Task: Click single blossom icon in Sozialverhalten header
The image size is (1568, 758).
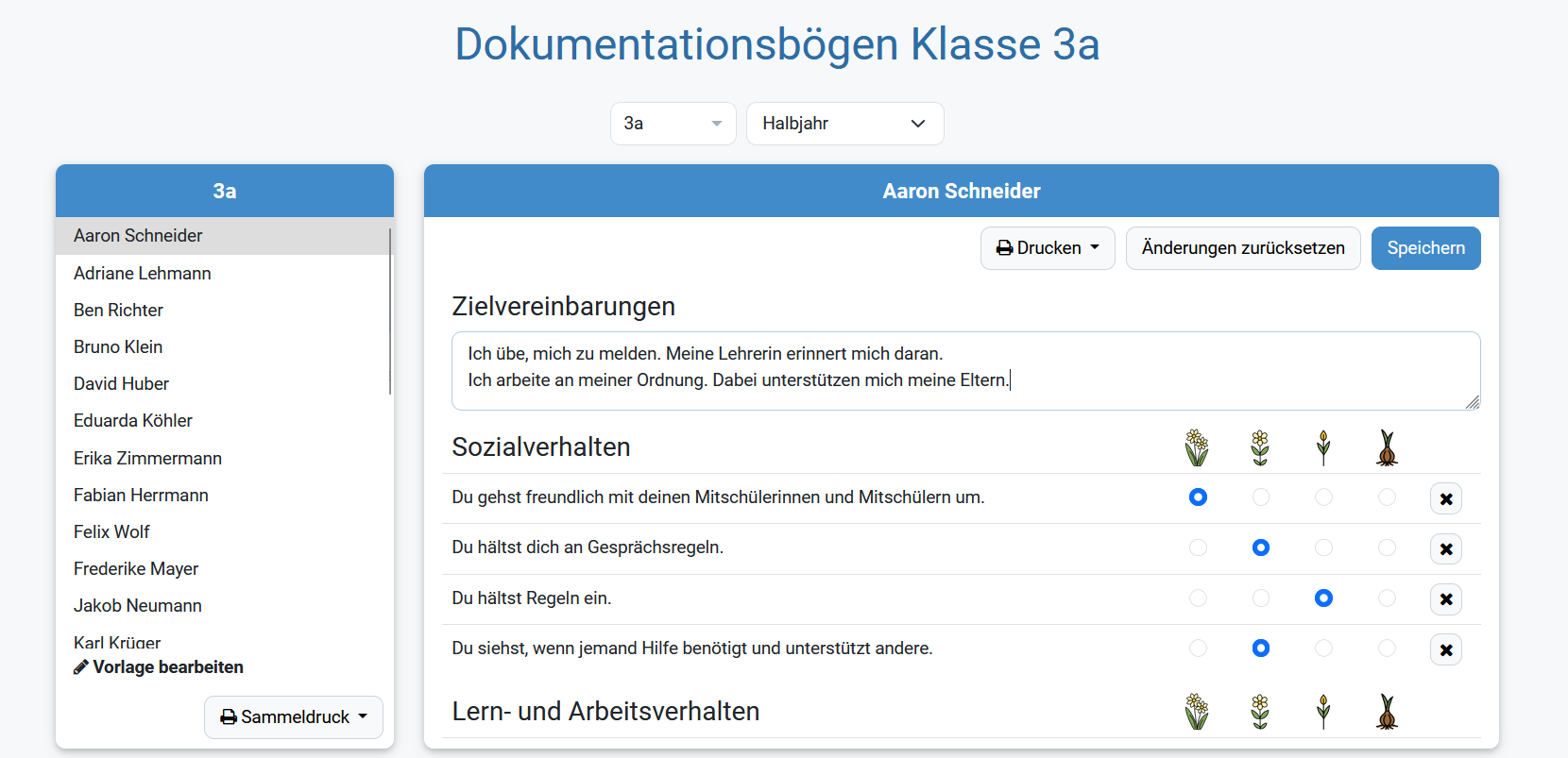Action: coord(1260,447)
